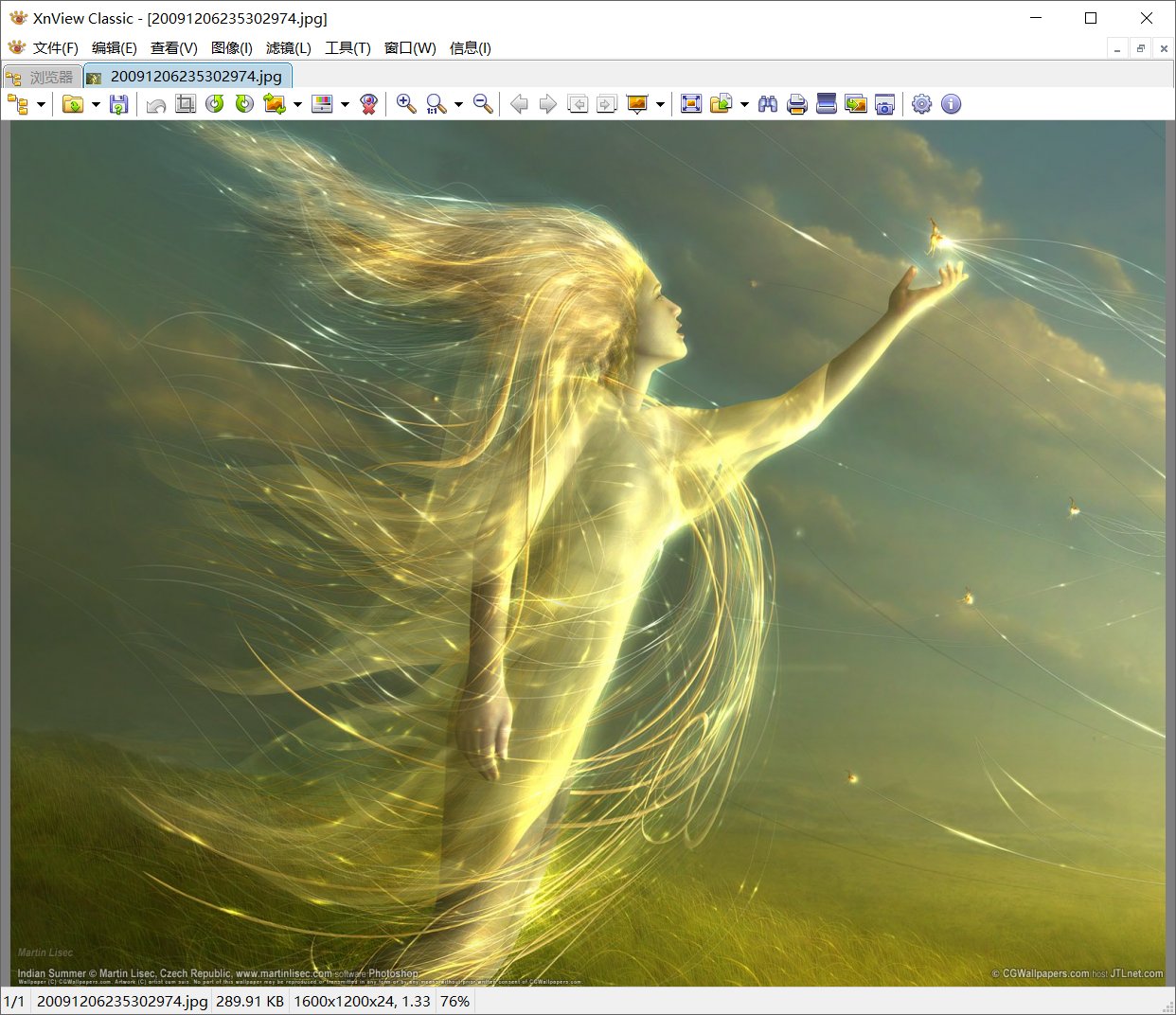
Task: Go to next image right arrow
Action: click(547, 104)
